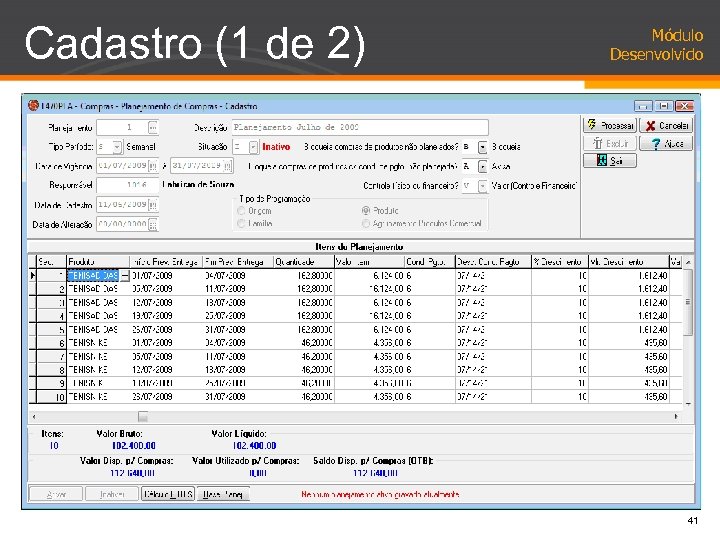Select the Produto radio button
Viewport: 720px width, 540px height.
366,210
